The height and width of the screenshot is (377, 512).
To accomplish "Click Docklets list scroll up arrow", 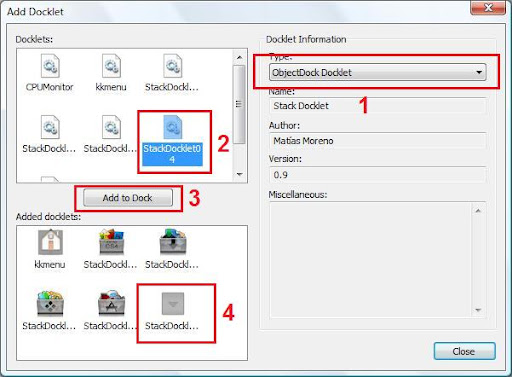I will 239,57.
